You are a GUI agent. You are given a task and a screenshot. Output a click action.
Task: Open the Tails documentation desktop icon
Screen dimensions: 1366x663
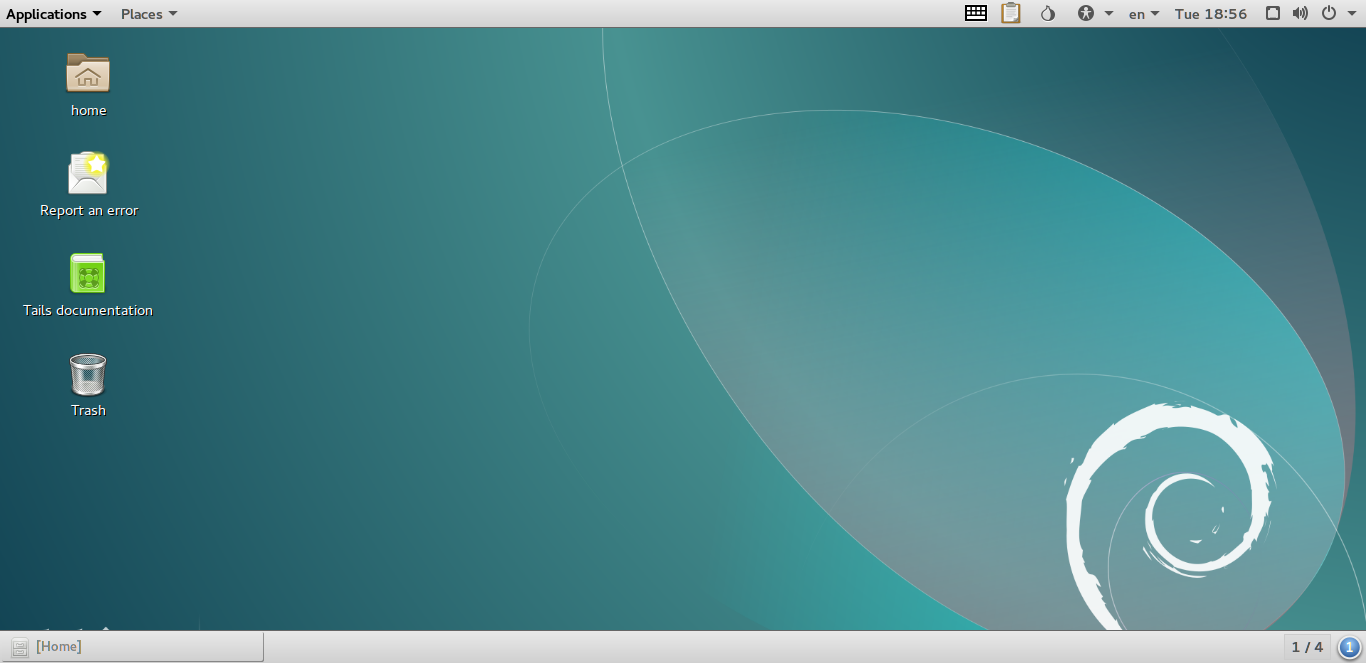[x=88, y=273]
